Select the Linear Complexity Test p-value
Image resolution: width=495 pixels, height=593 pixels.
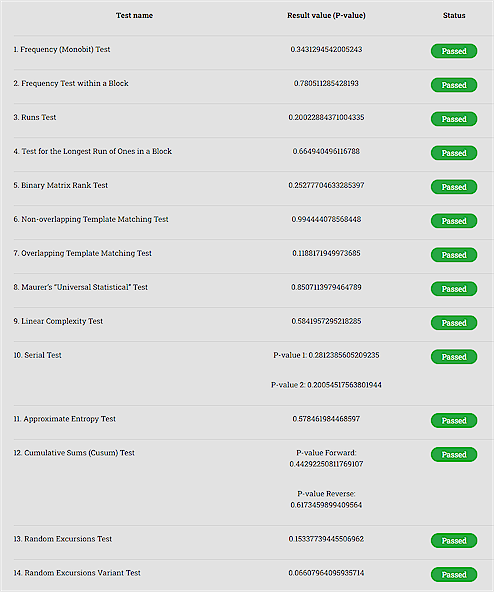click(x=326, y=321)
